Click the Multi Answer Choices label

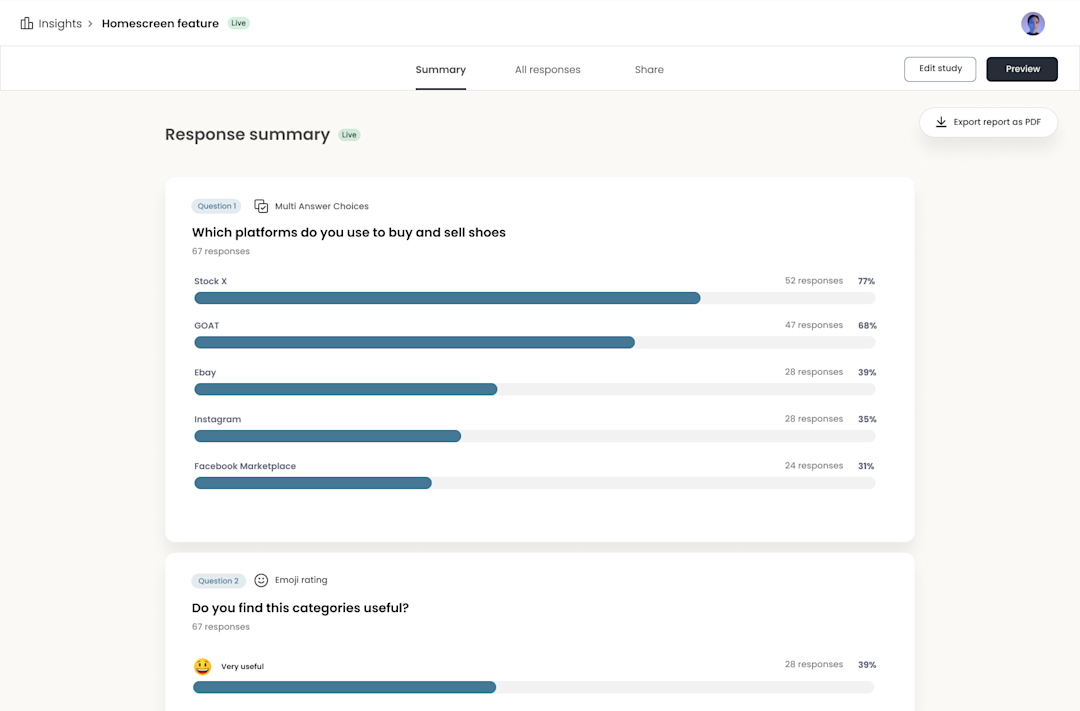[x=322, y=206]
